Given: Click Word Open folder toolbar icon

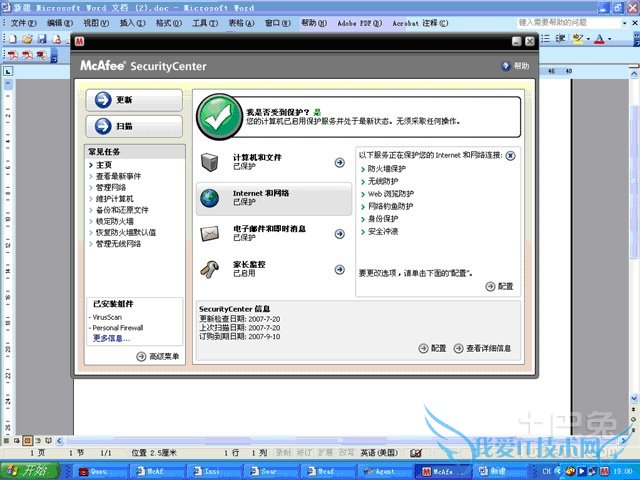Looking at the screenshot, I should point(27,39).
